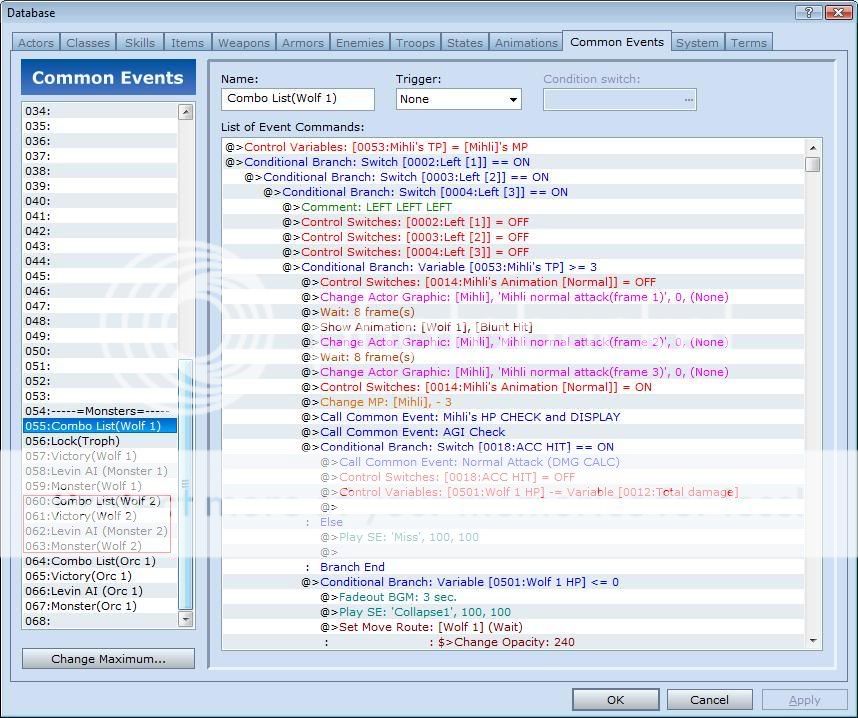858x718 pixels.
Task: Click the Help question mark icon
Action: point(808,12)
